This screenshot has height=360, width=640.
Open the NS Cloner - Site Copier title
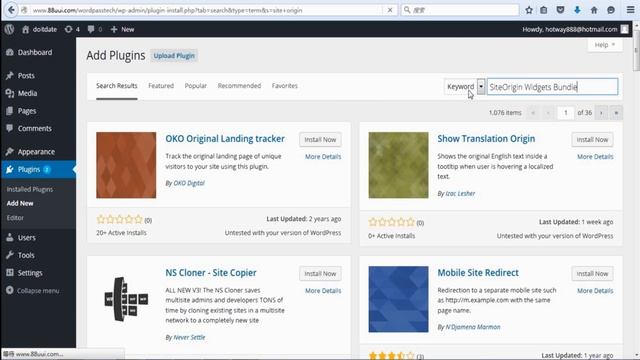[x=211, y=273]
